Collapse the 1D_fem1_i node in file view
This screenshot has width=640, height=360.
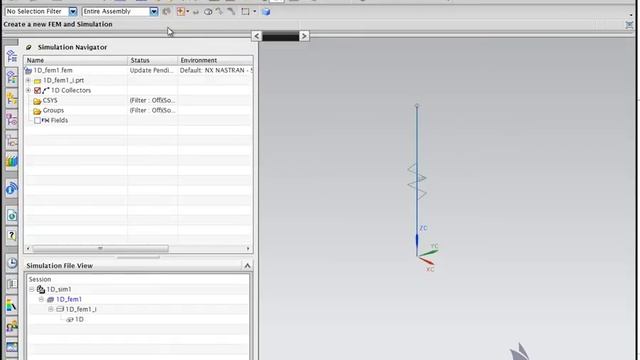click(x=51, y=309)
